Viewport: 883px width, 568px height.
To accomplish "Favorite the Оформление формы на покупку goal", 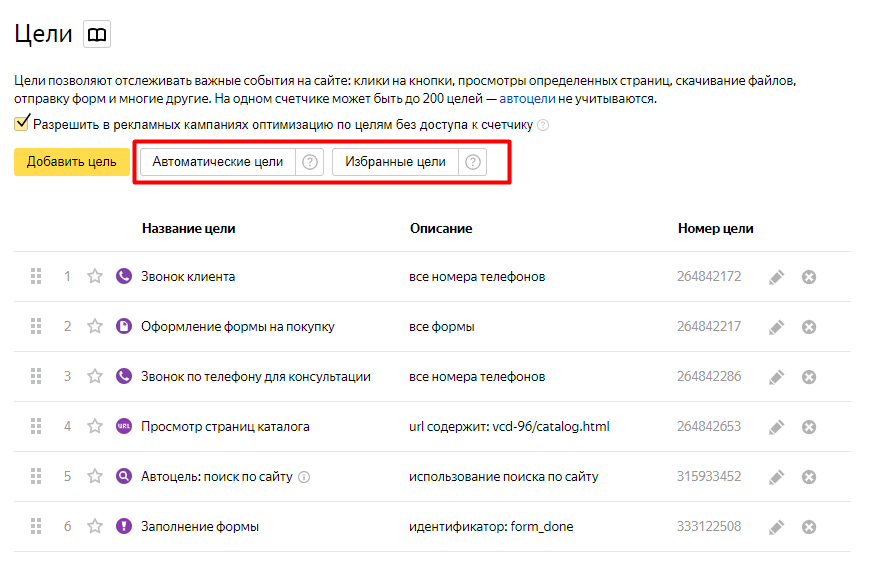I will [x=95, y=327].
